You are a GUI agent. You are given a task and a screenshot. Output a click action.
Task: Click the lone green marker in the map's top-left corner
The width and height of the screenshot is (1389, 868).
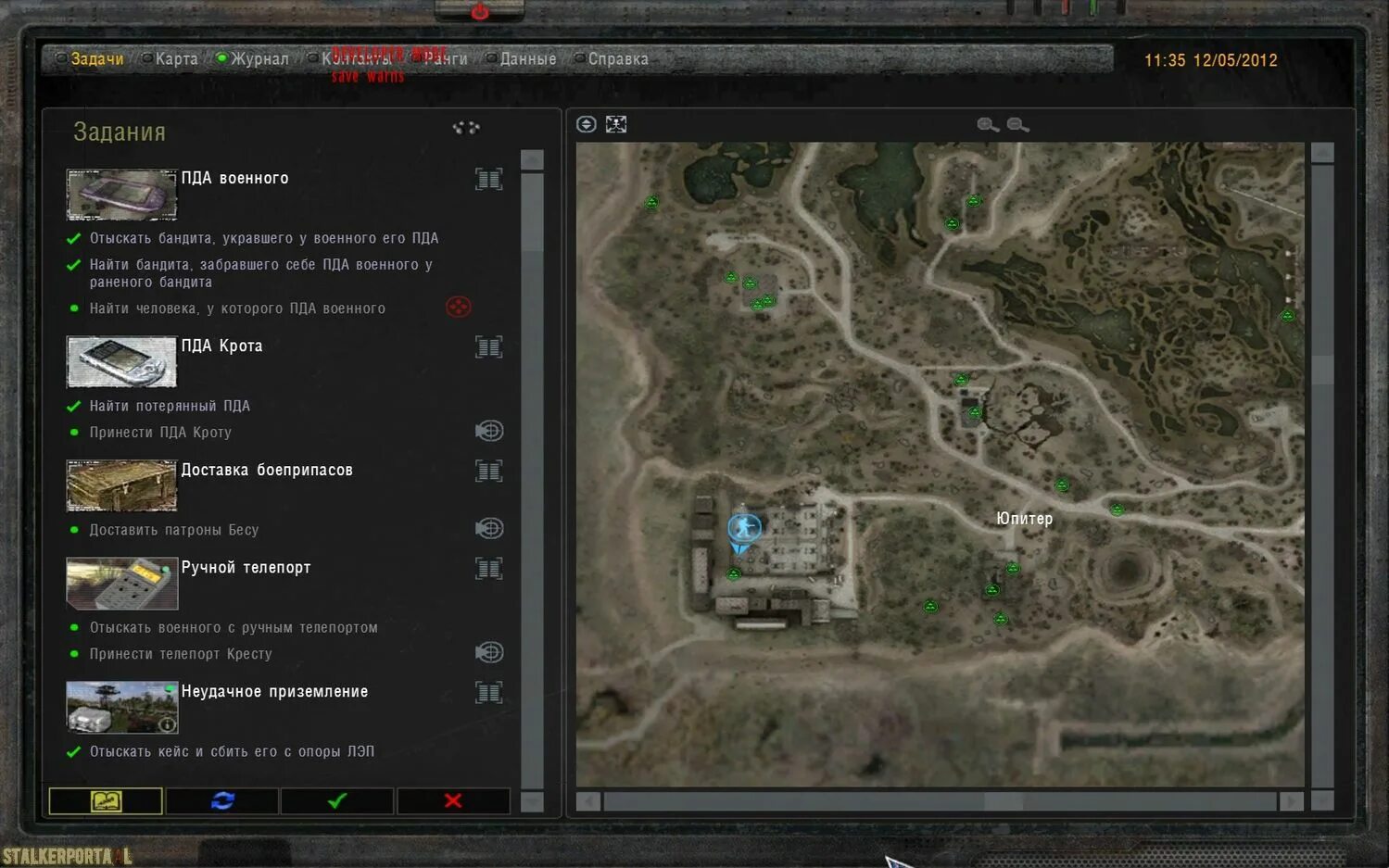[x=651, y=203]
